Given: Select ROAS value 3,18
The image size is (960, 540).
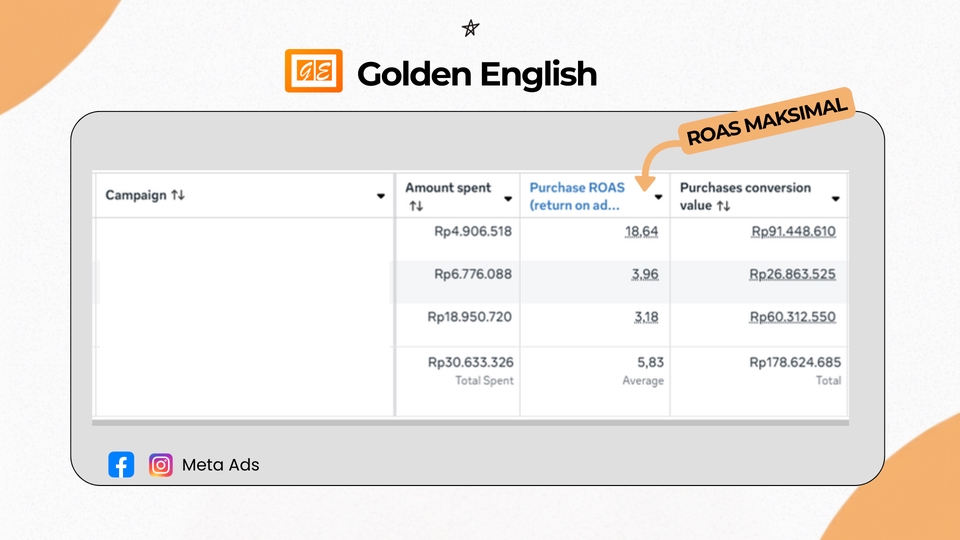Looking at the screenshot, I should 646,317.
